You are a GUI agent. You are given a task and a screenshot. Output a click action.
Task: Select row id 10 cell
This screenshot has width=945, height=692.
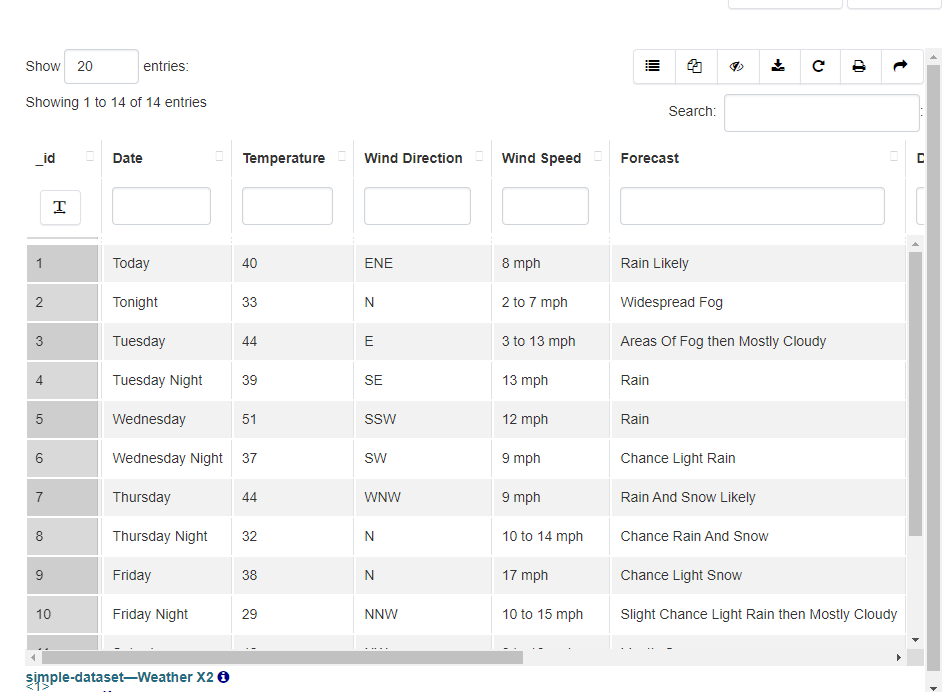[x=62, y=614]
